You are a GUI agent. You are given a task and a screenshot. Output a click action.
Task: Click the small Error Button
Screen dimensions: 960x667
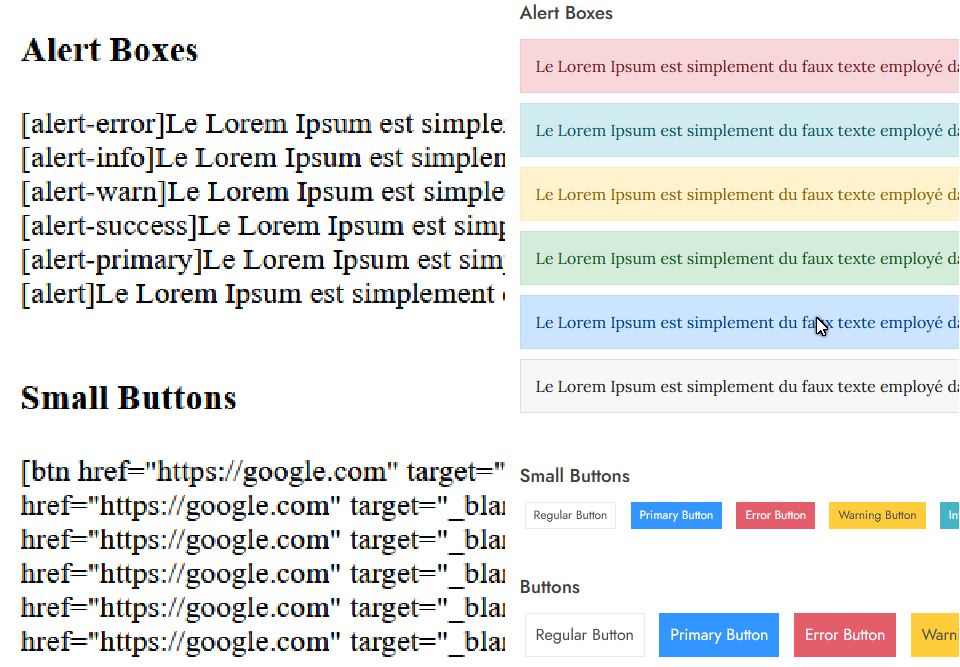[775, 515]
